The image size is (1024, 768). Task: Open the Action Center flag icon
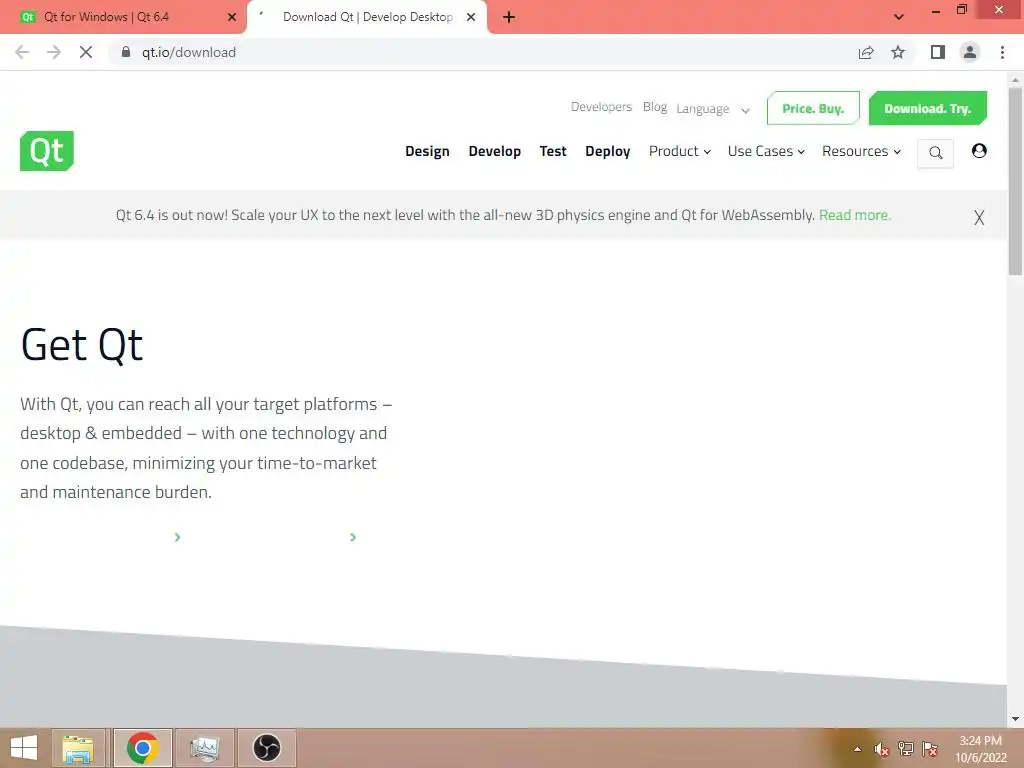point(929,749)
